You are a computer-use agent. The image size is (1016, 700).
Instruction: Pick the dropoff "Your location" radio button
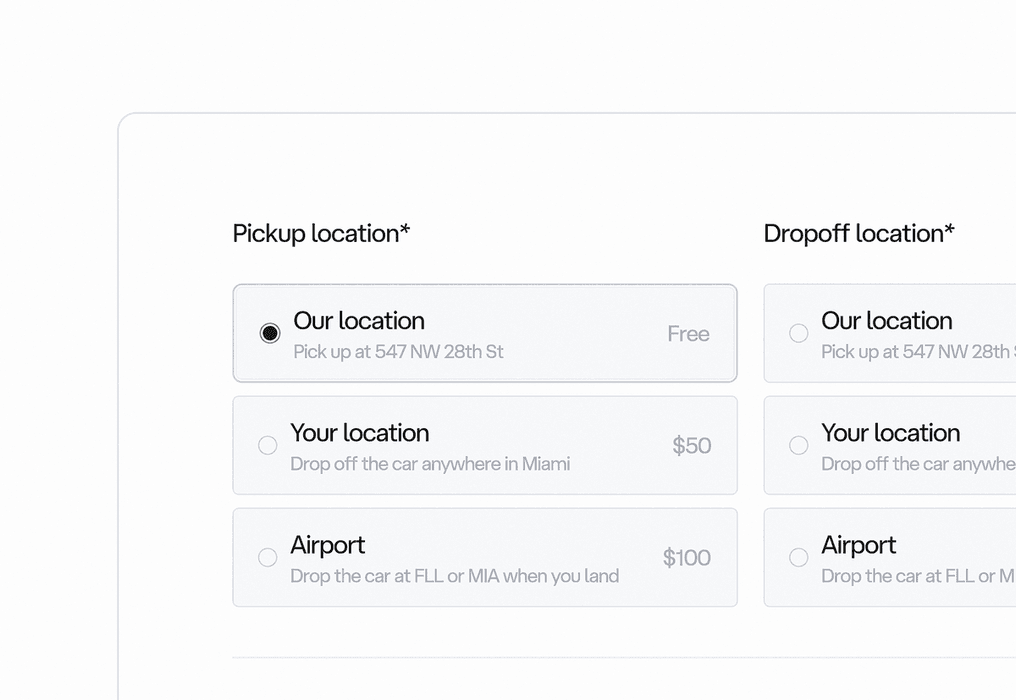(799, 445)
